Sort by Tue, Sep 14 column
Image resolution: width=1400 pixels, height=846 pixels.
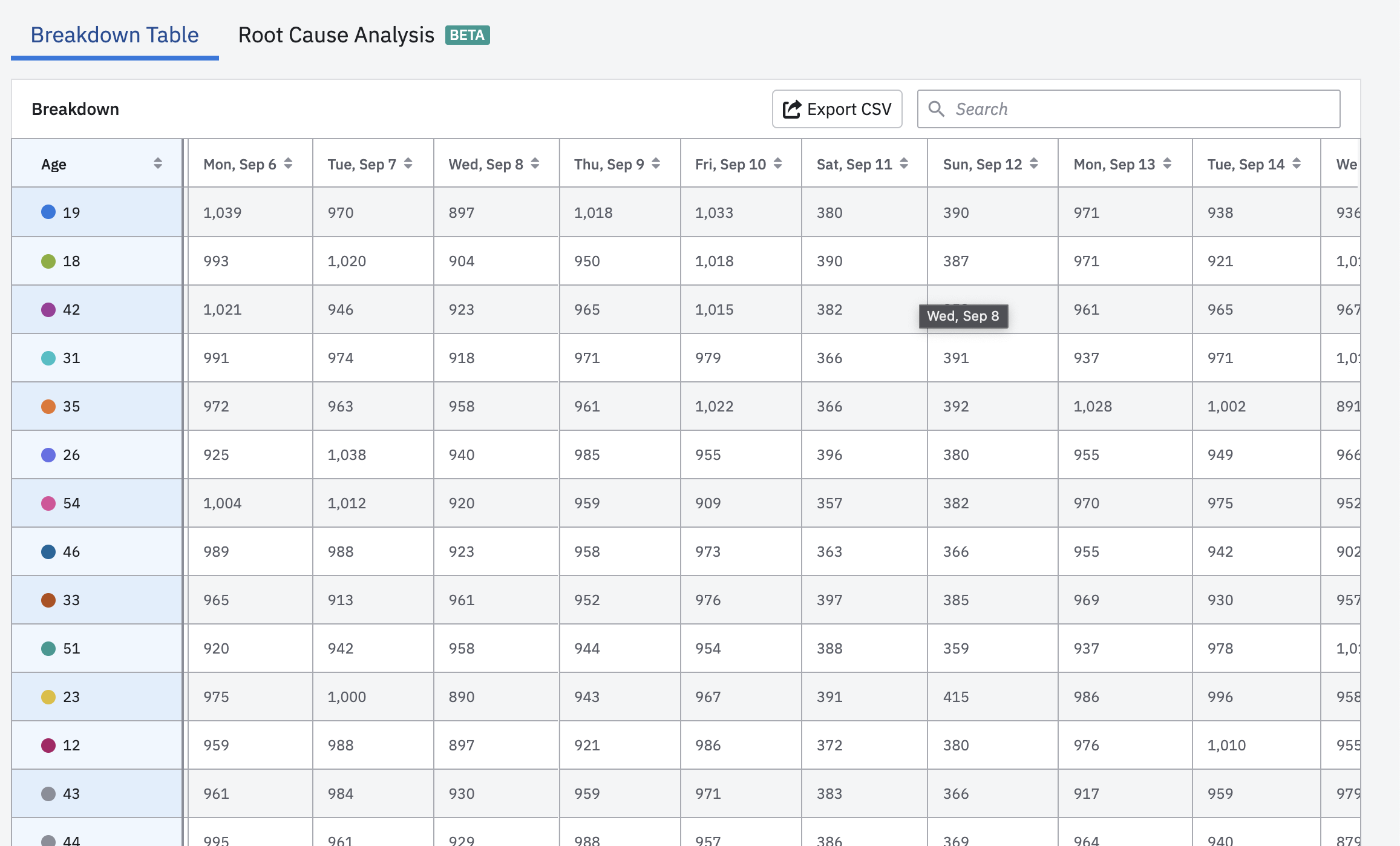coord(1297,163)
